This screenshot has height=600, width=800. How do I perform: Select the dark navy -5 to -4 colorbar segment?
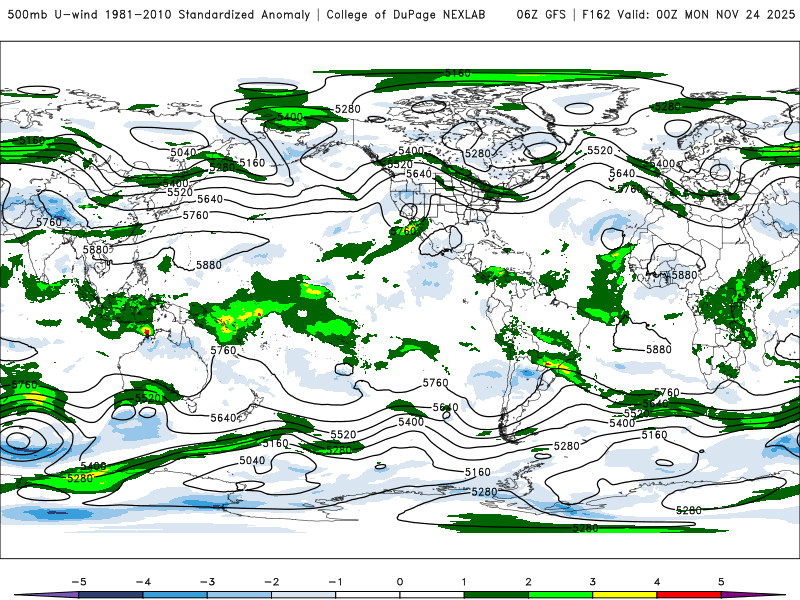pos(111,595)
